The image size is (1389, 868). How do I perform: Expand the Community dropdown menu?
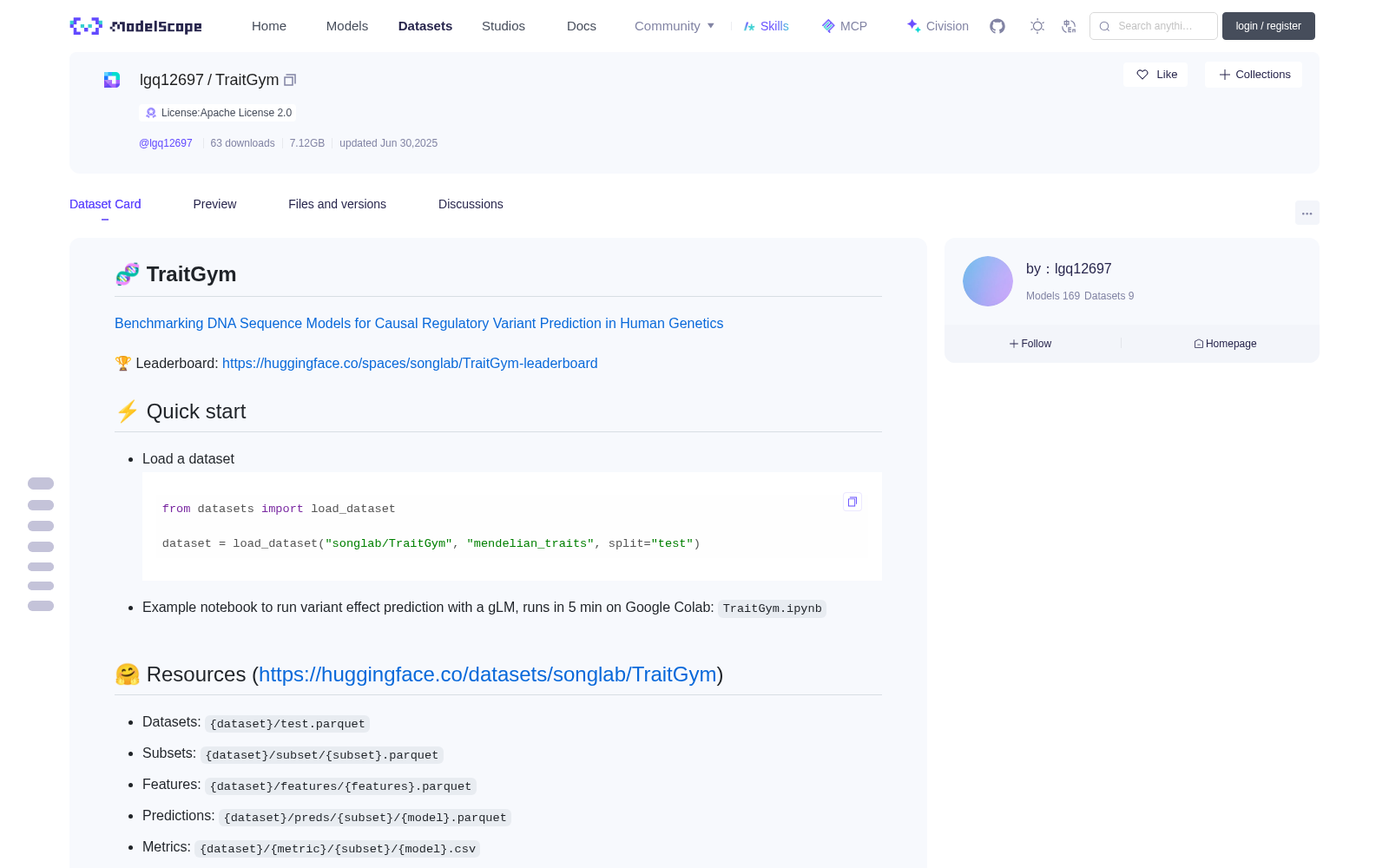(x=675, y=26)
